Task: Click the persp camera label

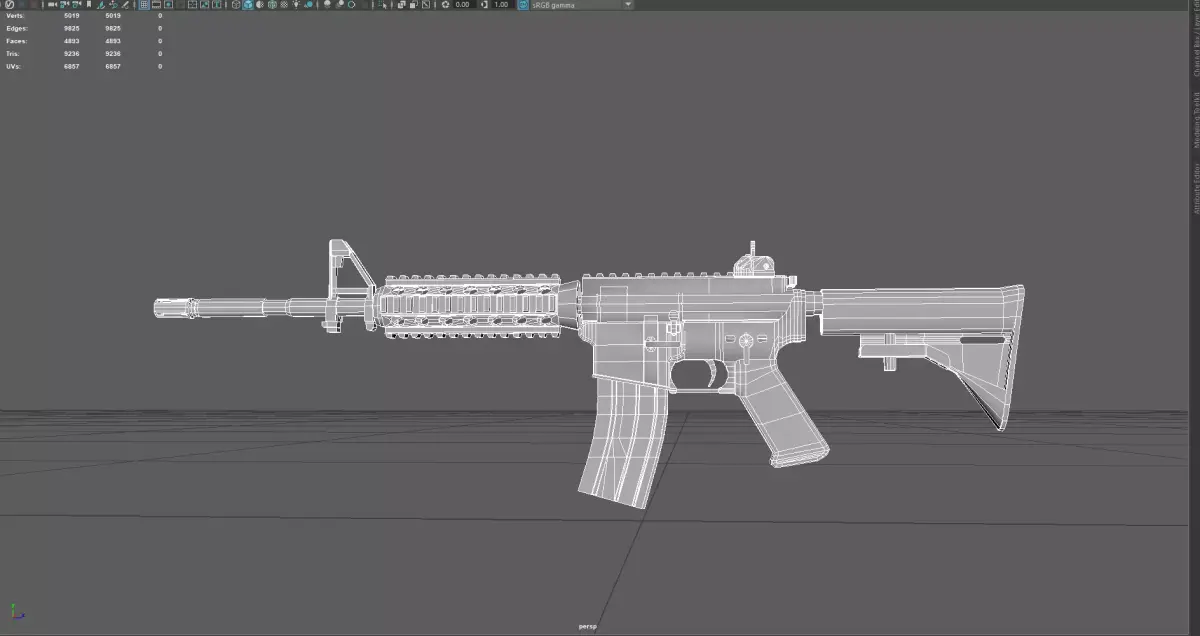Action: [x=588, y=627]
